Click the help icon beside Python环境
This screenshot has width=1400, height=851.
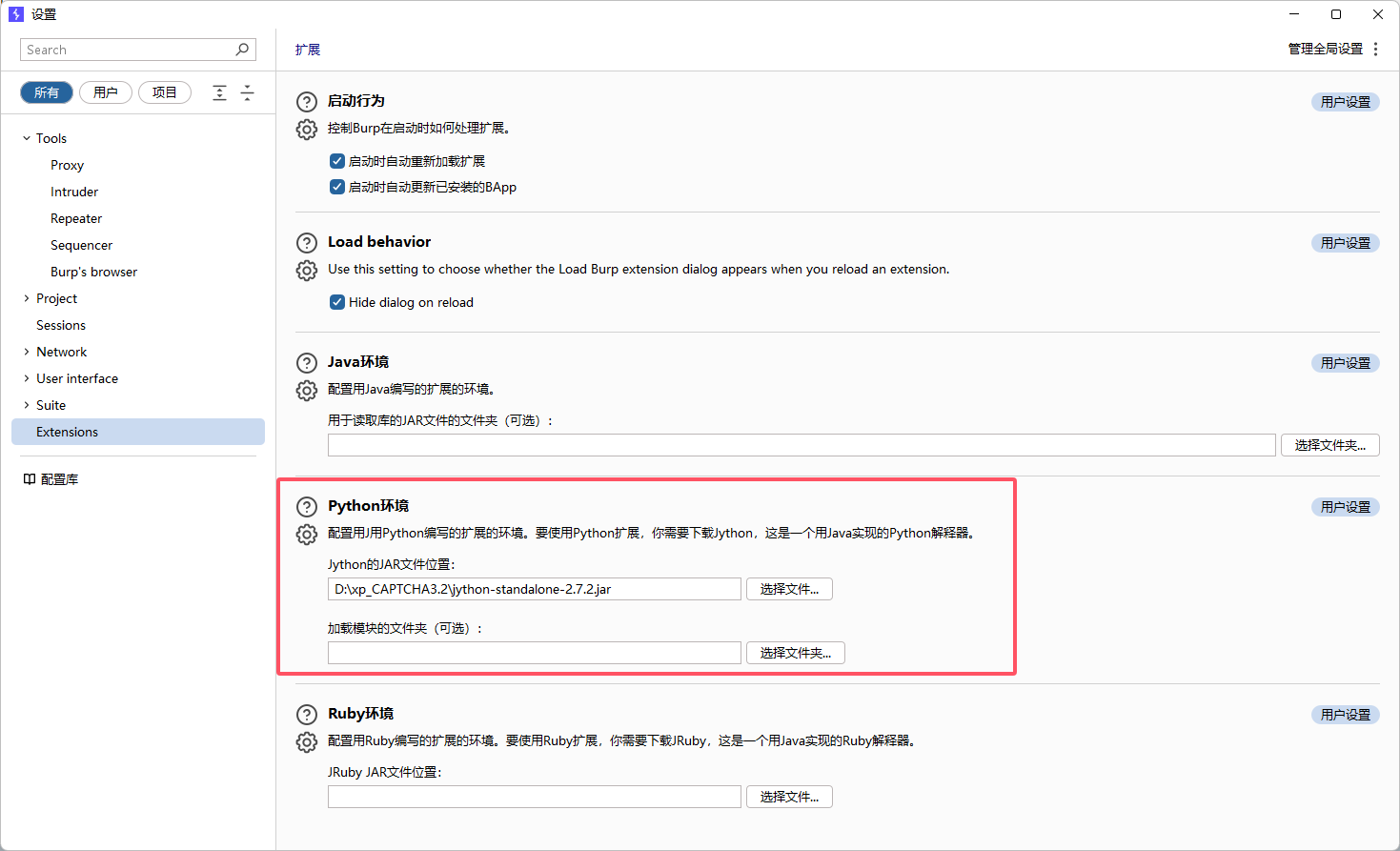click(x=307, y=507)
